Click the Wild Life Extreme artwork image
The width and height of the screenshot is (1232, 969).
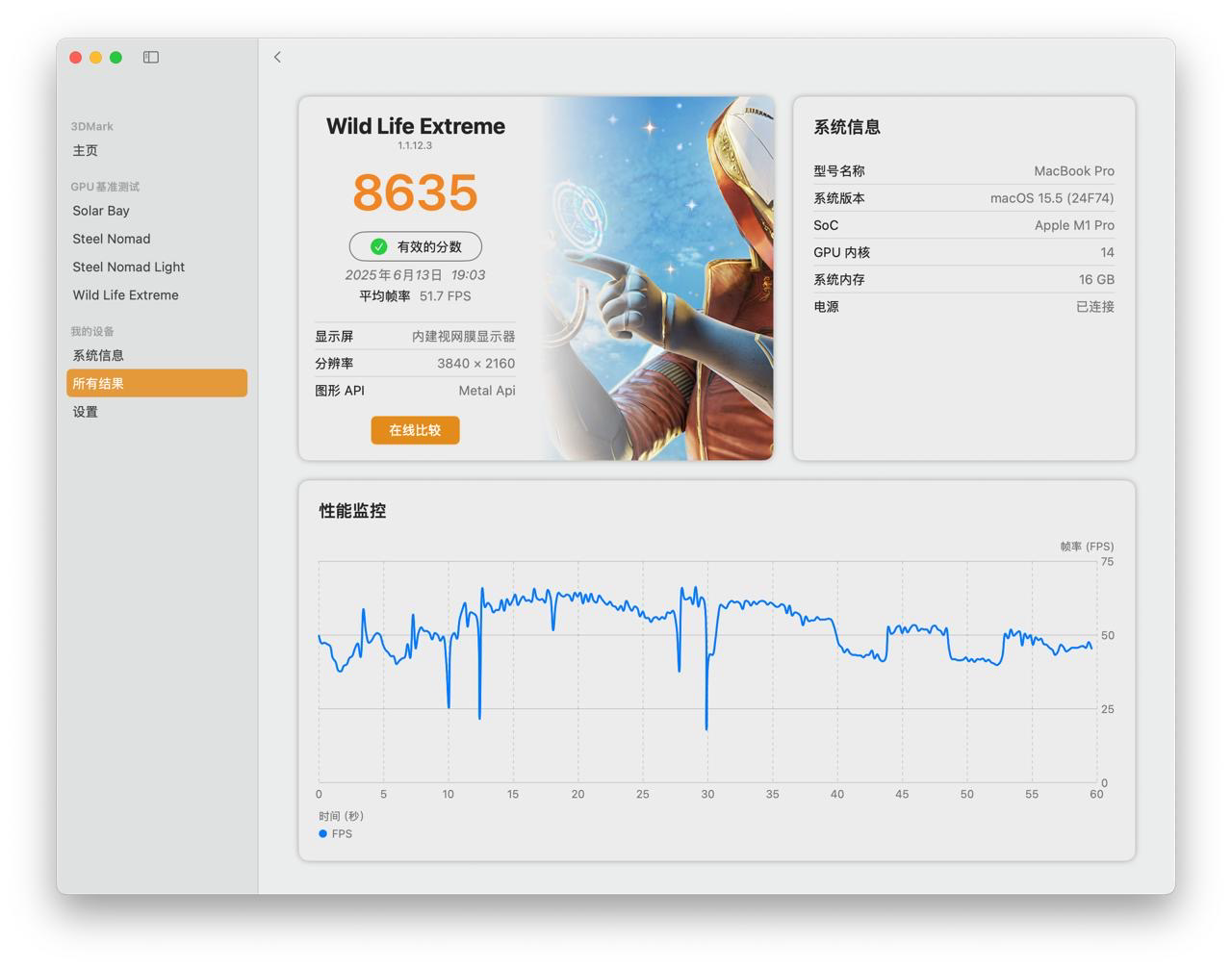[658, 278]
